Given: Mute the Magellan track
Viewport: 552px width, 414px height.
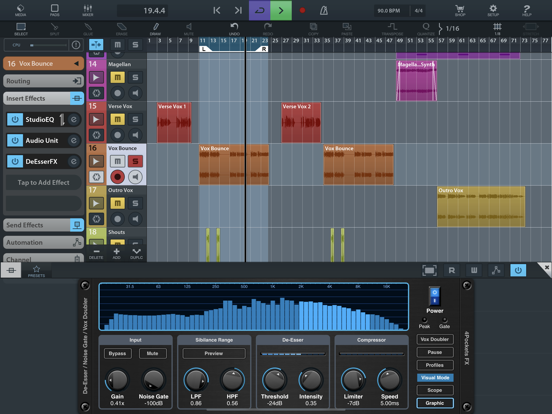Looking at the screenshot, I should coord(117,77).
